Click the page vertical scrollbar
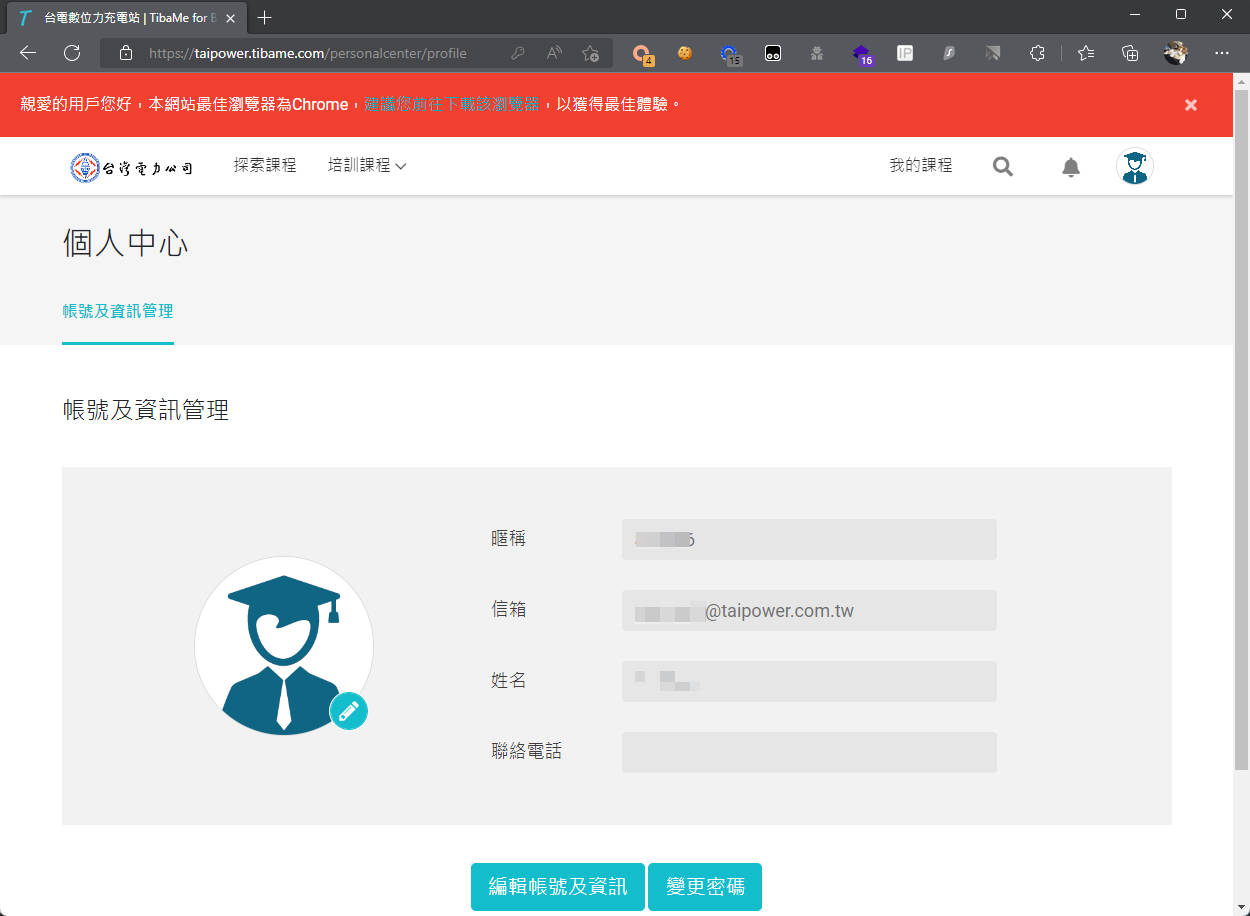This screenshot has height=916, width=1250. 1241,430
